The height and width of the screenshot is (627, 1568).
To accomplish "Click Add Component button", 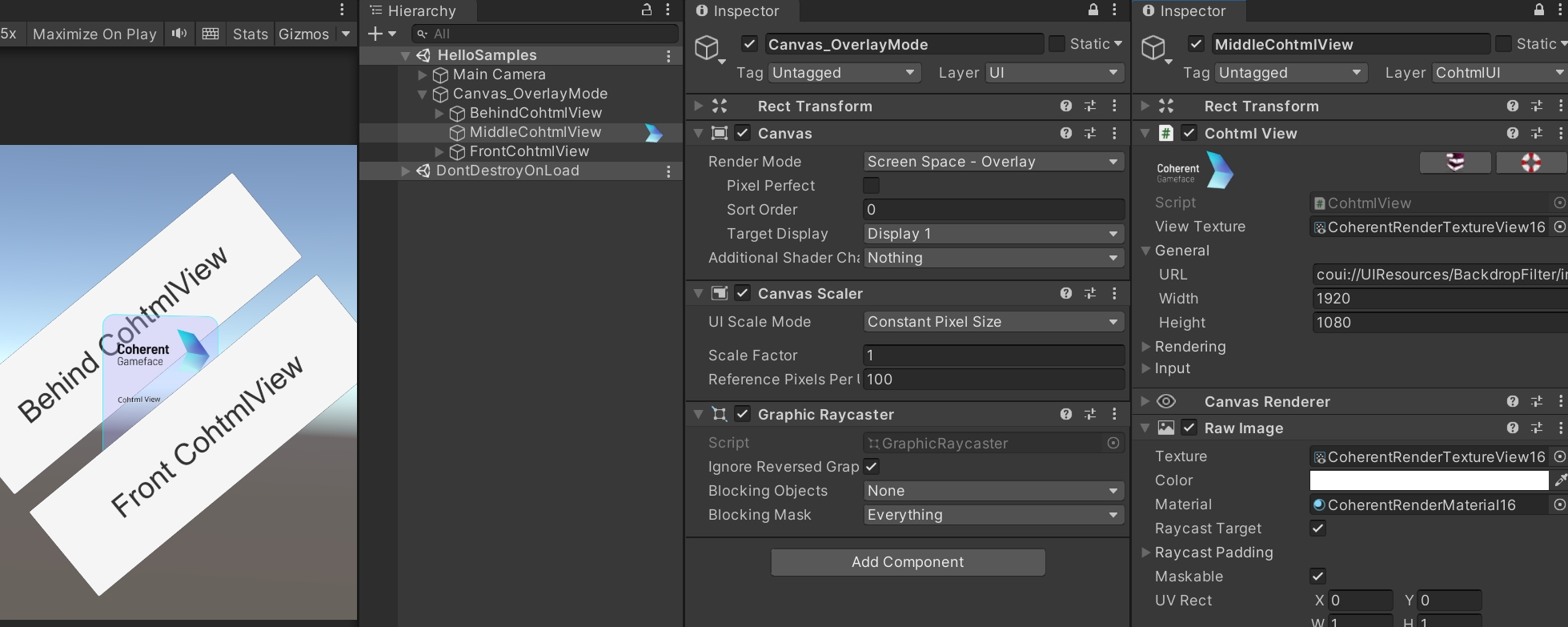I will (x=908, y=562).
